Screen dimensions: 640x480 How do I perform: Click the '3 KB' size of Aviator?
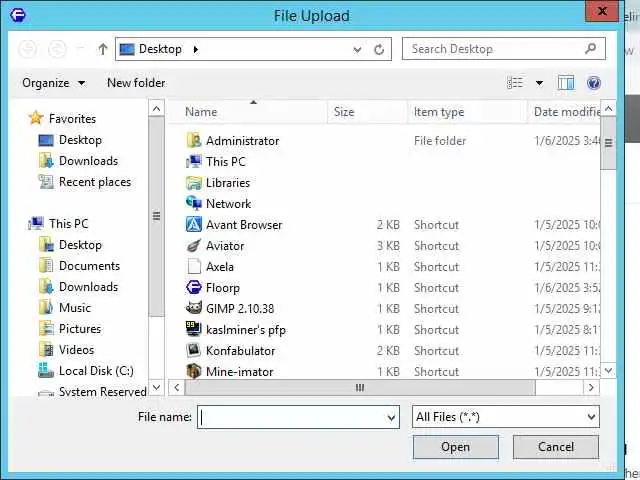(388, 246)
